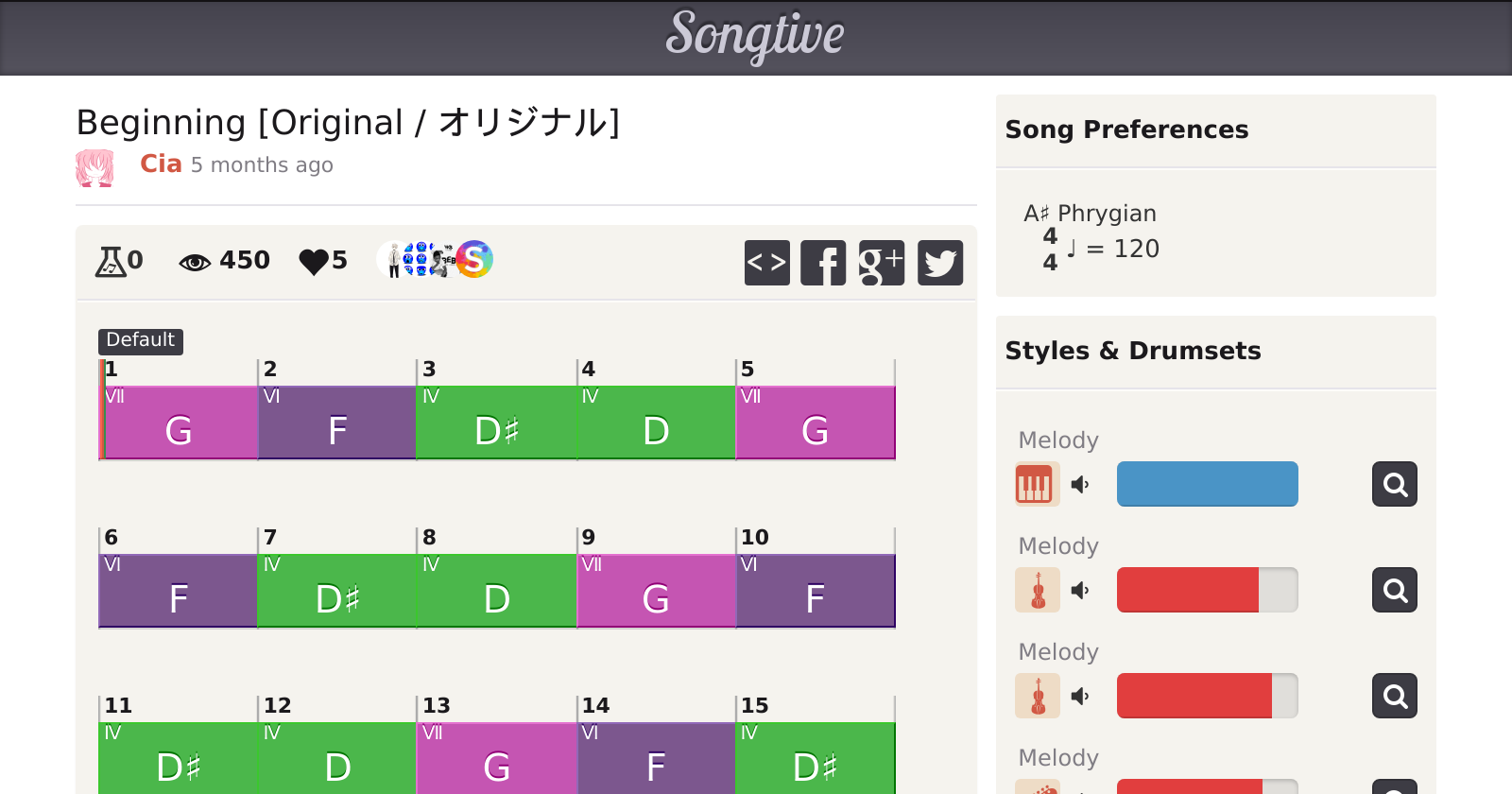Open magnifier search for the piano Melody track
This screenshot has width=1512, height=794.
pyautogui.click(x=1394, y=485)
